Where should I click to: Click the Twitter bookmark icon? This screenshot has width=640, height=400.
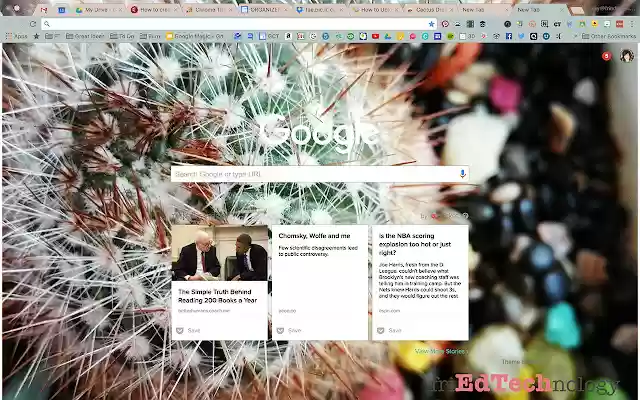tap(521, 36)
